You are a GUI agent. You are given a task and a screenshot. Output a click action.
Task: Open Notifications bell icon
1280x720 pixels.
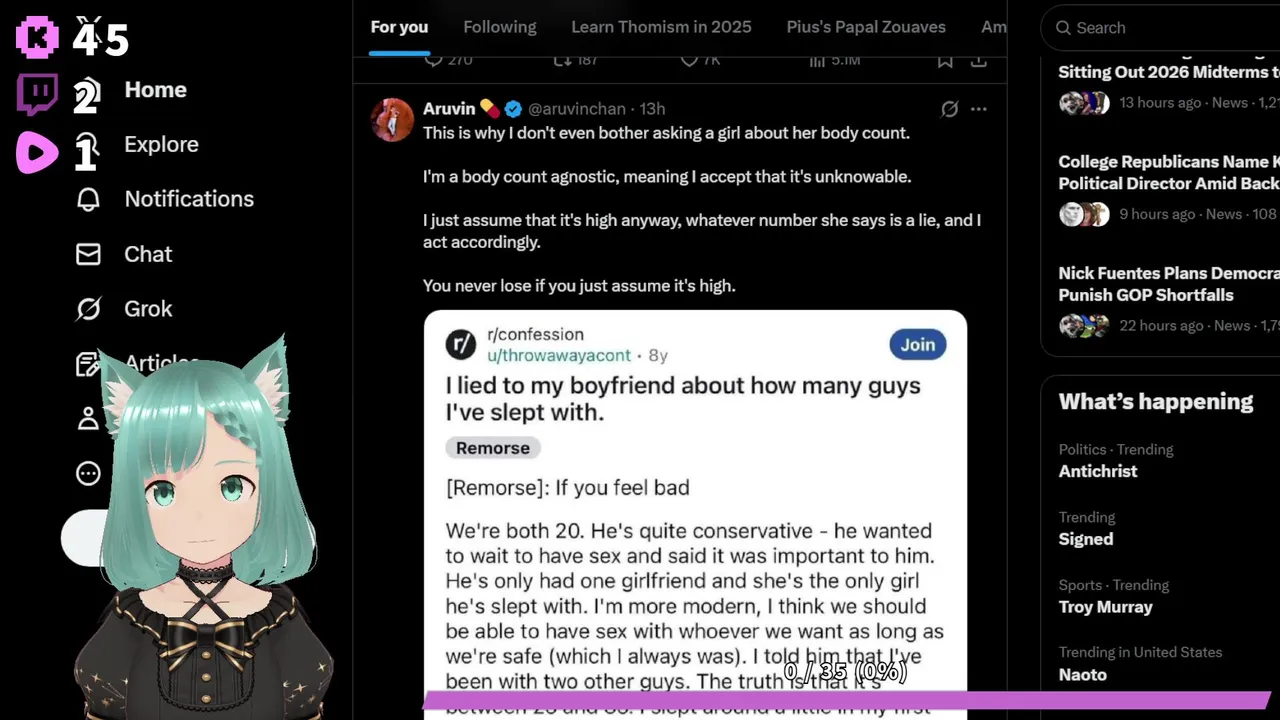click(x=88, y=199)
